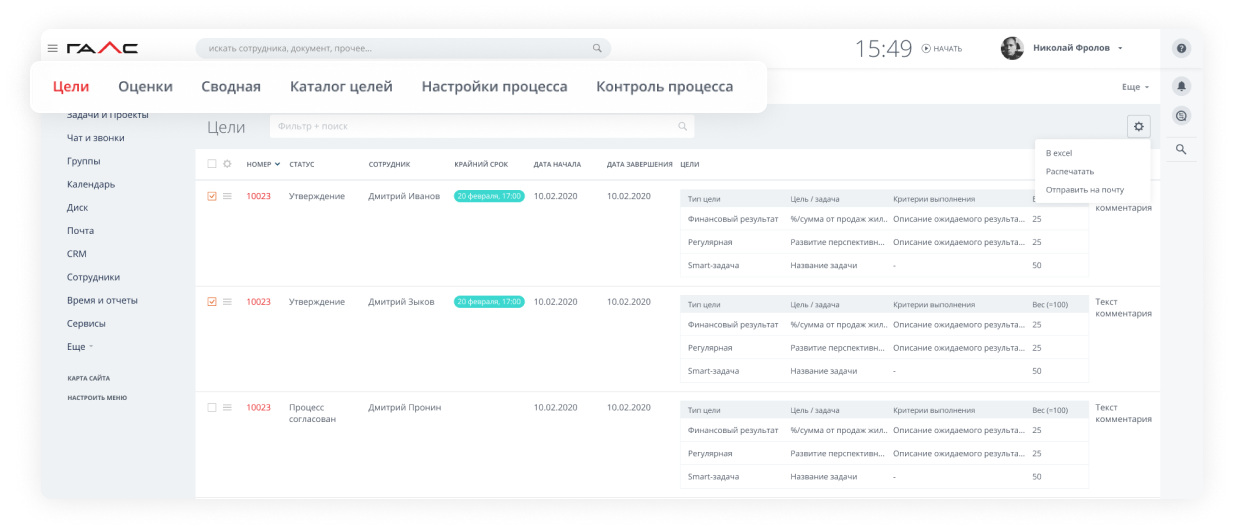
Task: Toggle select-all checkbox in the table header
Action: tap(211, 164)
